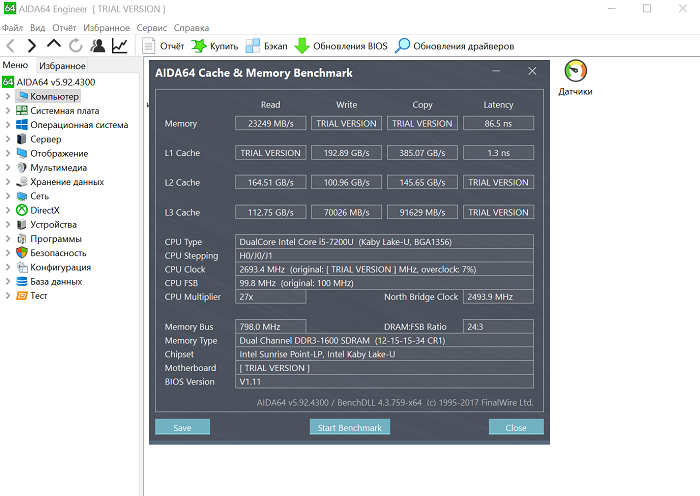This screenshot has width=700, height=496.
Task: Open the Избранное menu in the menu bar
Action: click(x=106, y=28)
